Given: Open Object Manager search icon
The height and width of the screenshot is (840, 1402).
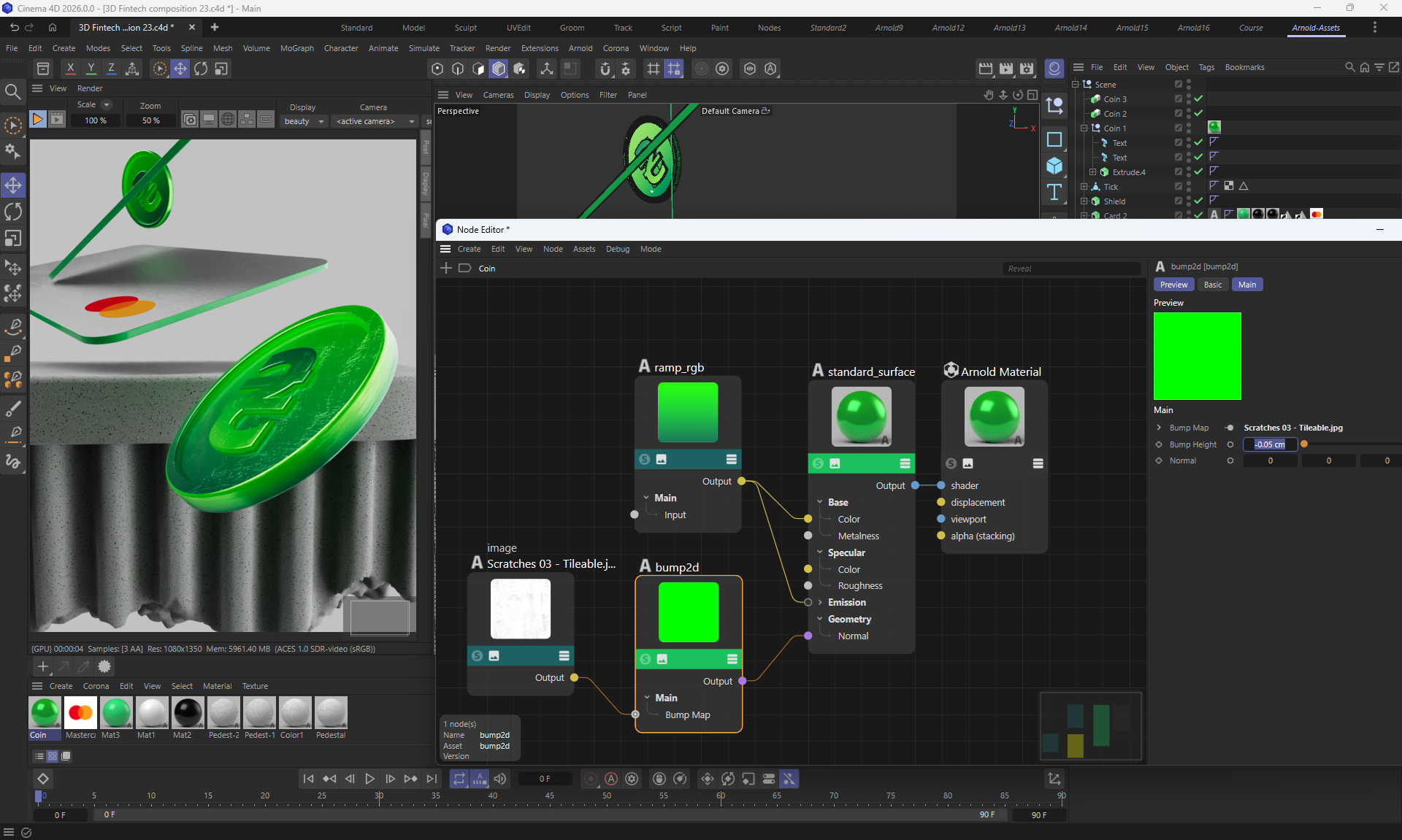Looking at the screenshot, I should coord(1349,67).
